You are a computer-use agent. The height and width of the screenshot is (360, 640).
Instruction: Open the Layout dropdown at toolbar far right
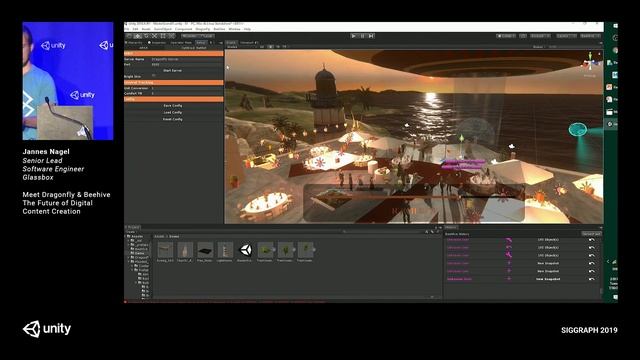591,36
